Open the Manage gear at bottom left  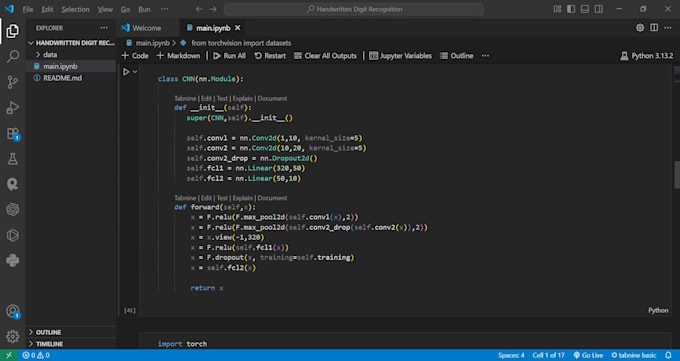pyautogui.click(x=13, y=336)
